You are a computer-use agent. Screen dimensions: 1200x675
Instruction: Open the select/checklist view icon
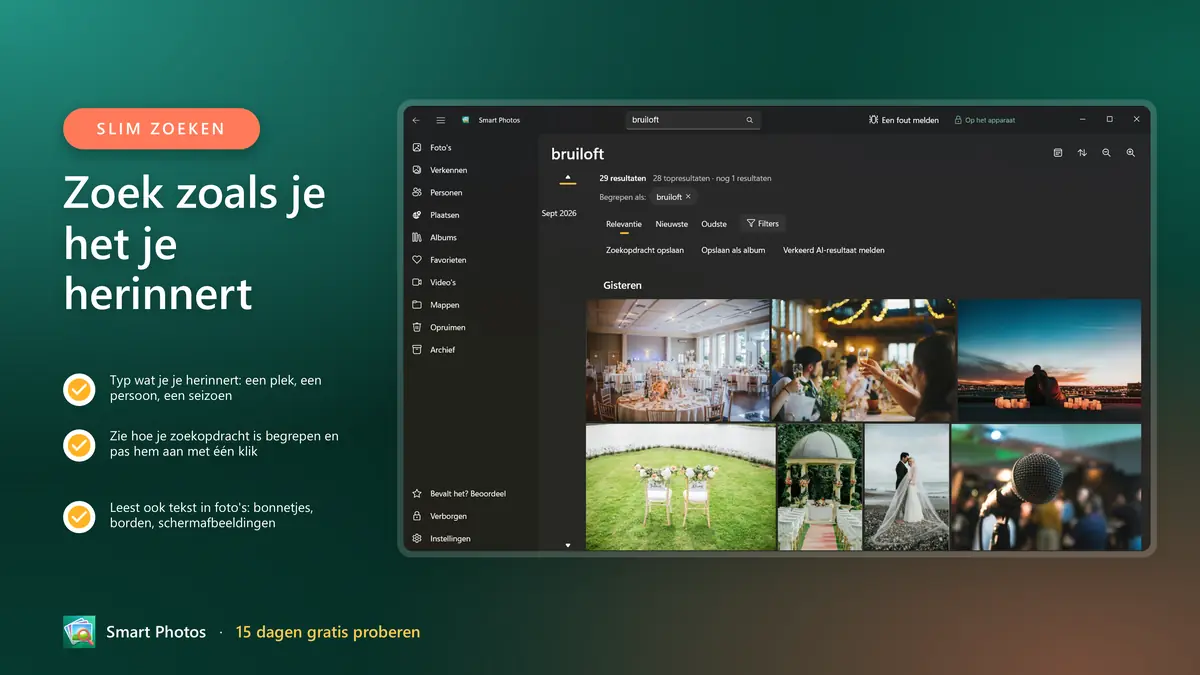pyautogui.click(x=1058, y=153)
